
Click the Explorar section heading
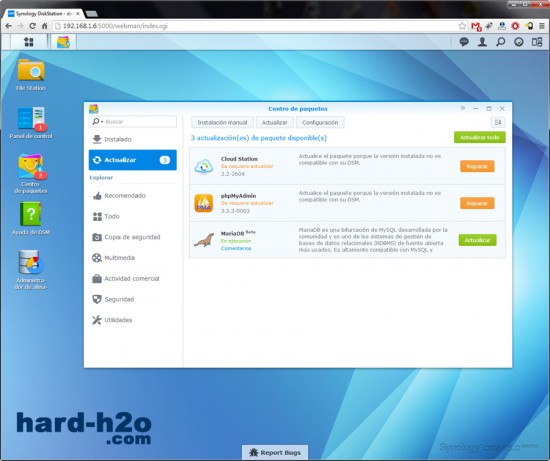(101, 178)
